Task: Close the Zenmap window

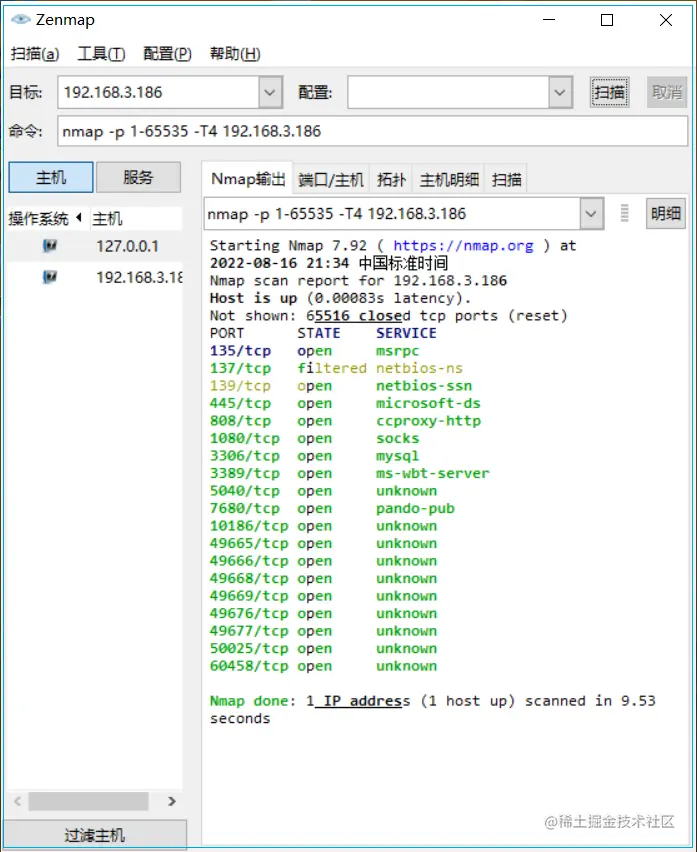Action: pos(665,20)
